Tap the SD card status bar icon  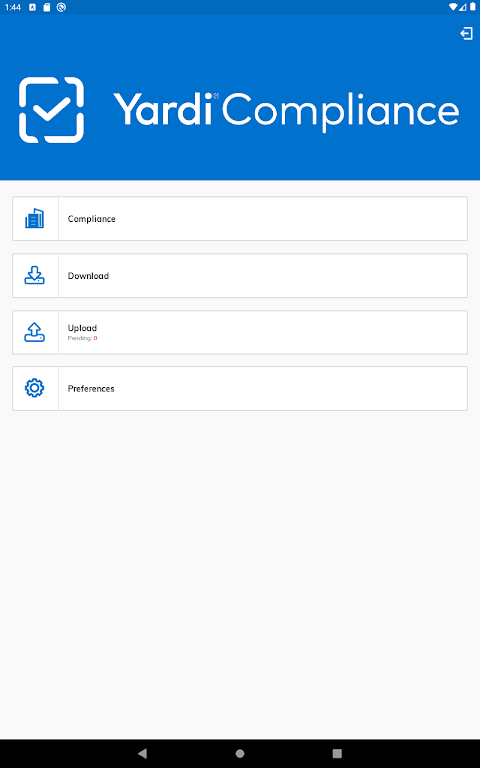point(47,7)
